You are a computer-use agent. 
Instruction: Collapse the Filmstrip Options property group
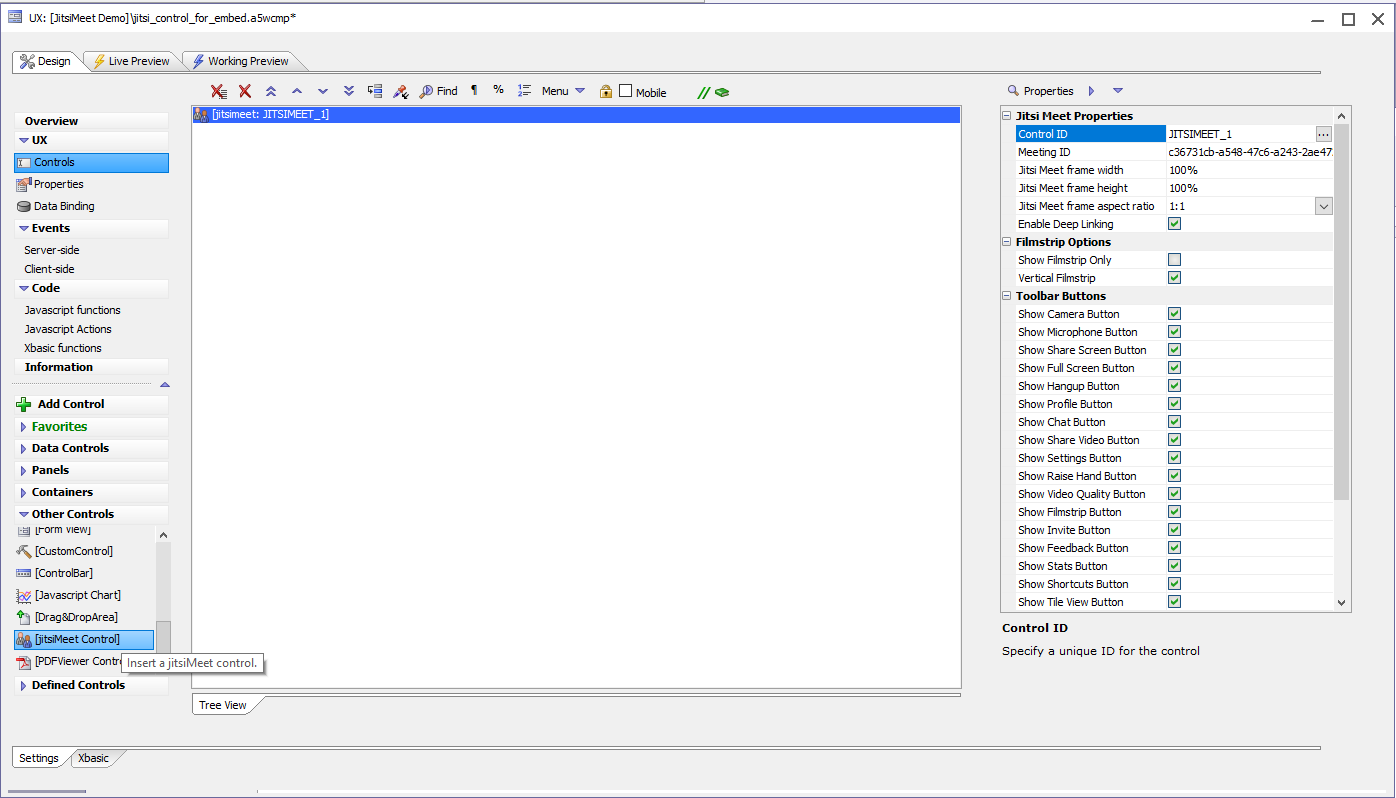(1007, 242)
